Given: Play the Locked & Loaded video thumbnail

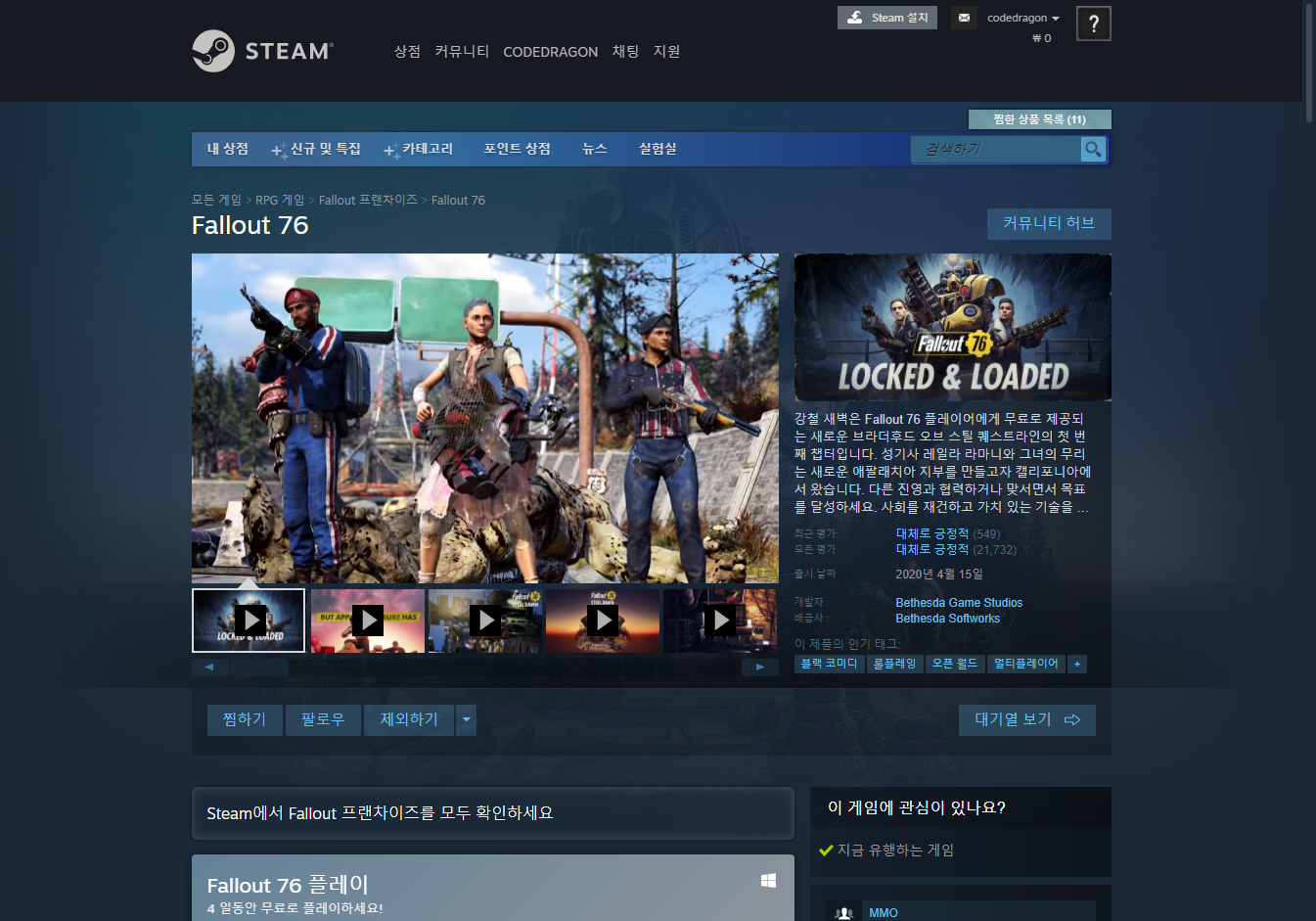Looking at the screenshot, I should coord(249,620).
